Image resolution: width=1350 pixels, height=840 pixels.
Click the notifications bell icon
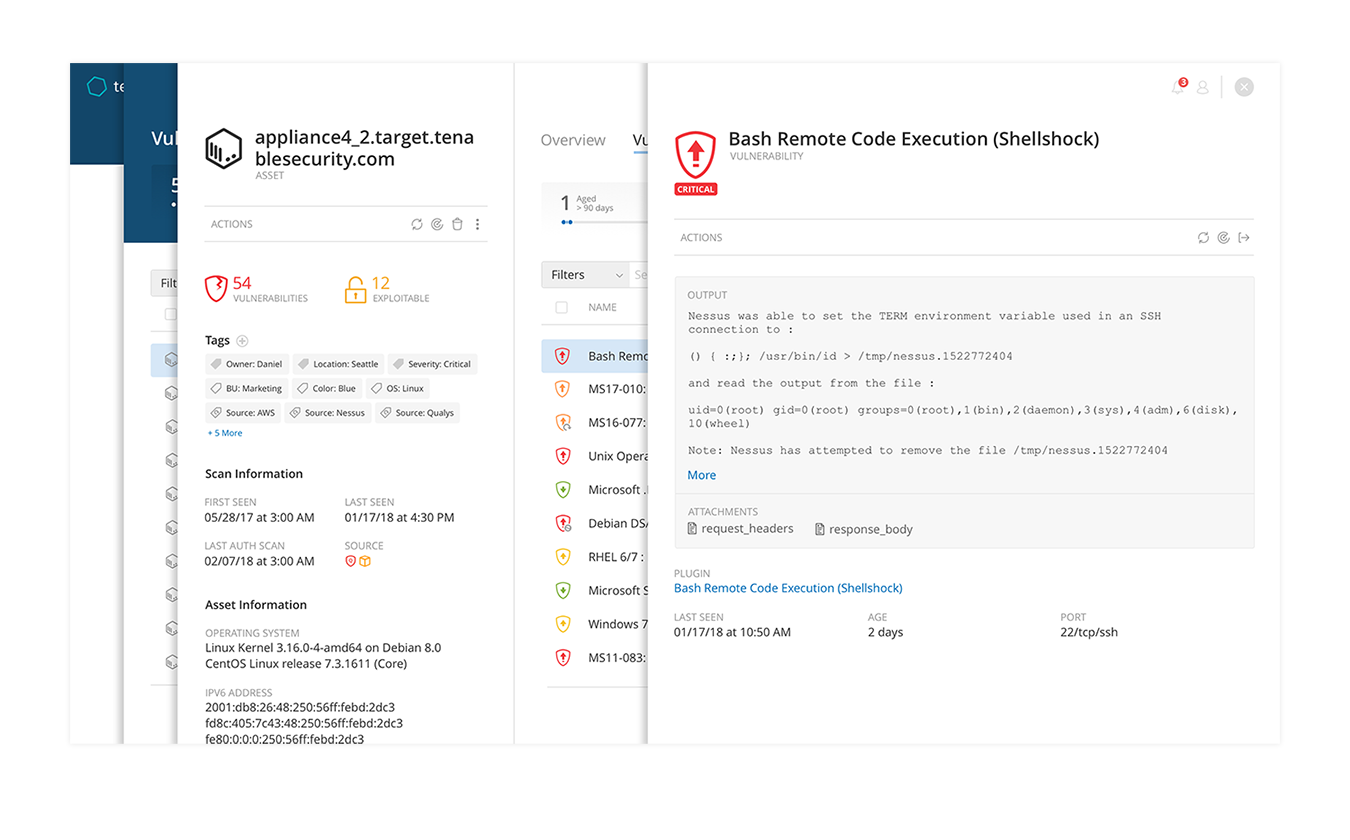click(x=1178, y=88)
